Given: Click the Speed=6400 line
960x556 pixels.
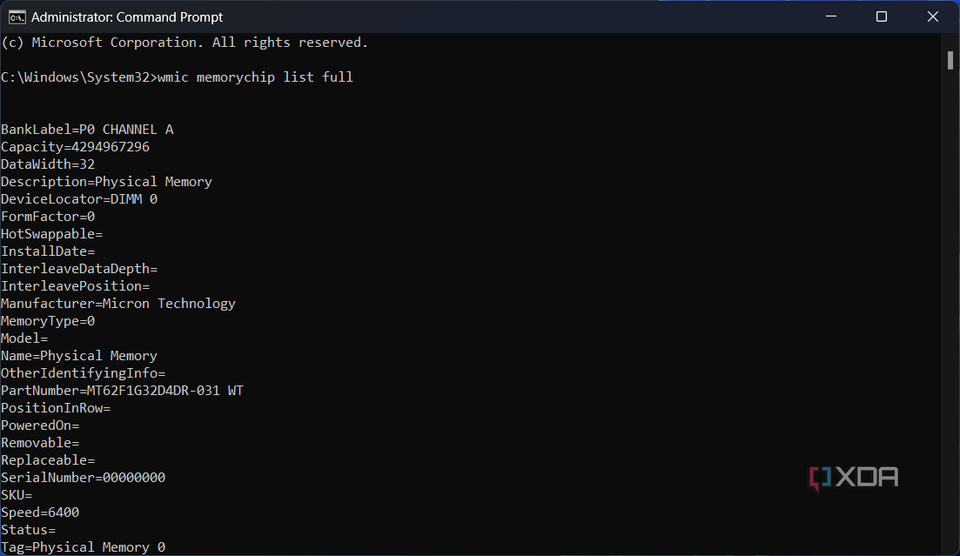Looking at the screenshot, I should pyautogui.click(x=40, y=512).
